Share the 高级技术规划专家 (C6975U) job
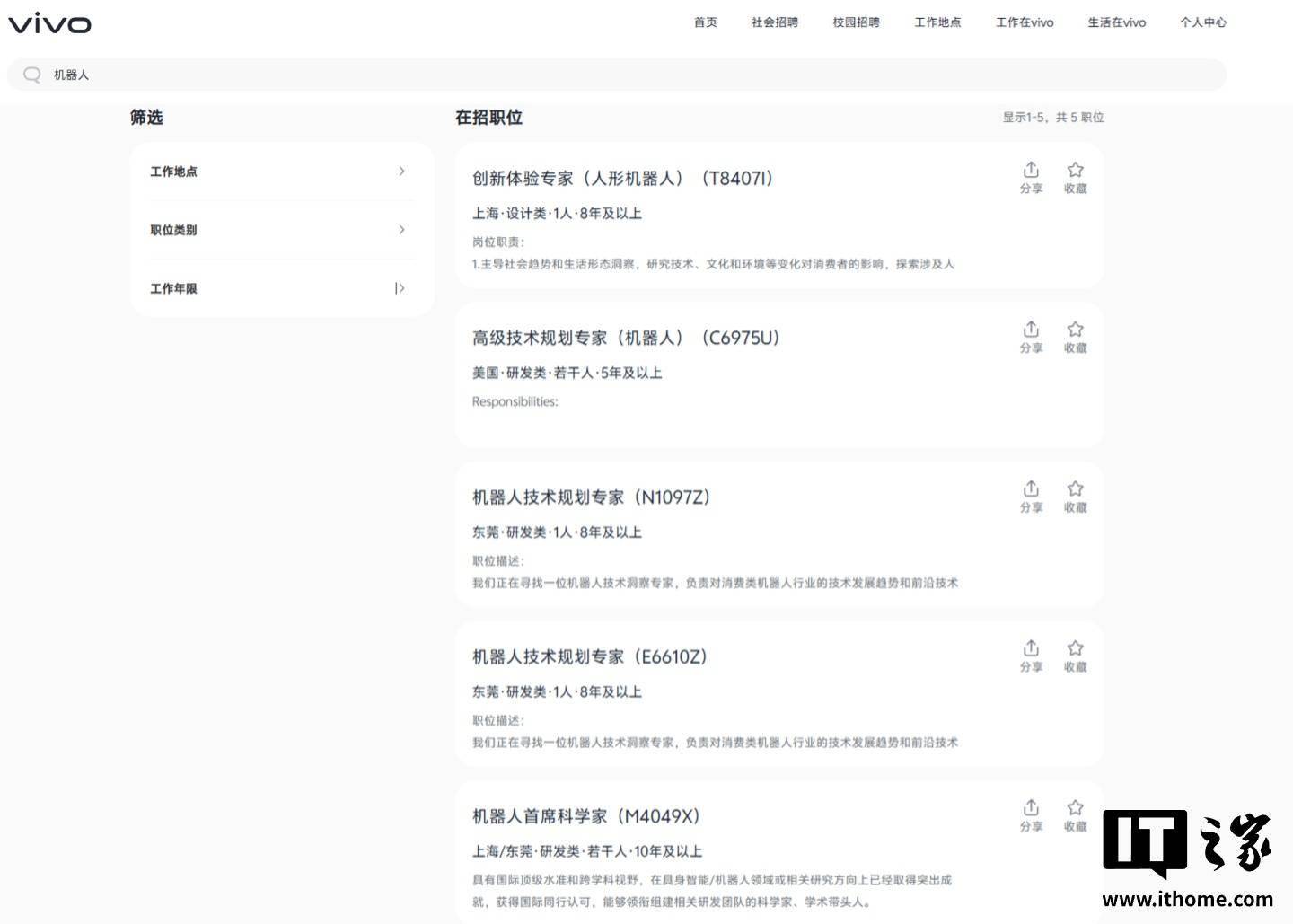 pyautogui.click(x=1031, y=337)
